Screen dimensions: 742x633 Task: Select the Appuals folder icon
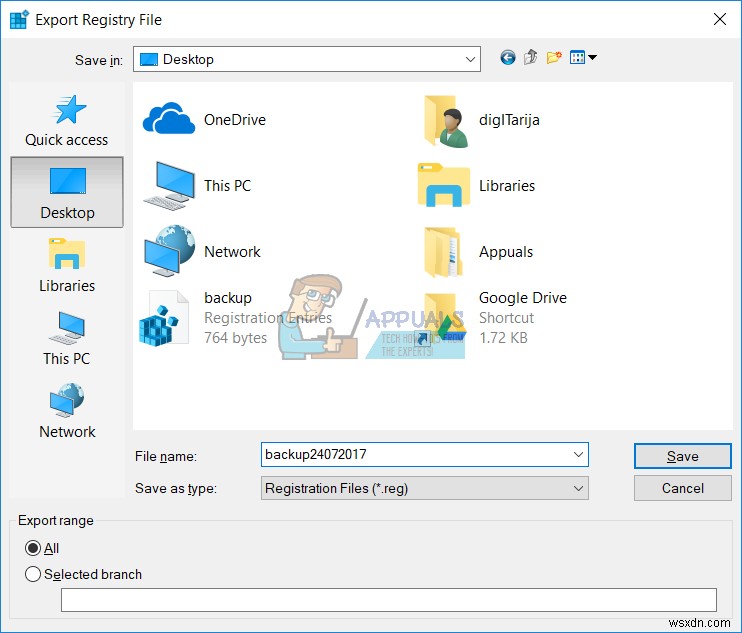[443, 252]
